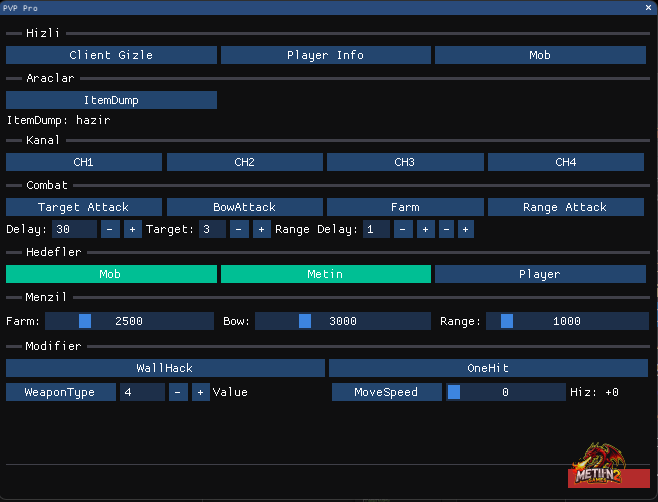Switch to channel CH1

pyautogui.click(x=84, y=162)
